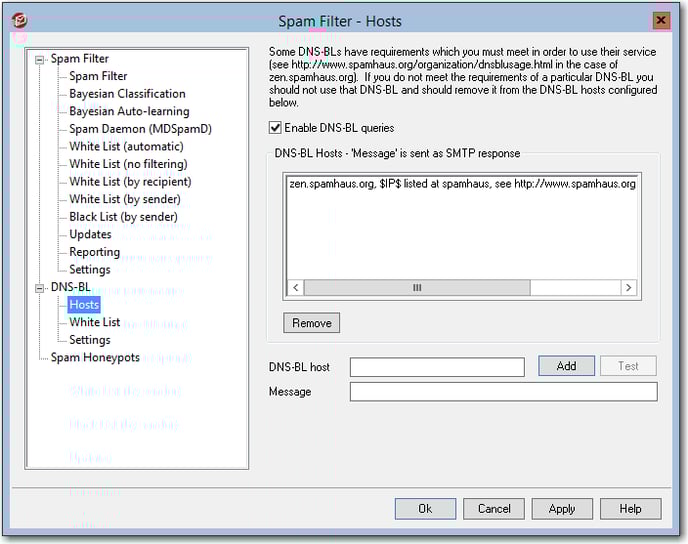Open Bayesian Auto-learning page

tap(129, 111)
